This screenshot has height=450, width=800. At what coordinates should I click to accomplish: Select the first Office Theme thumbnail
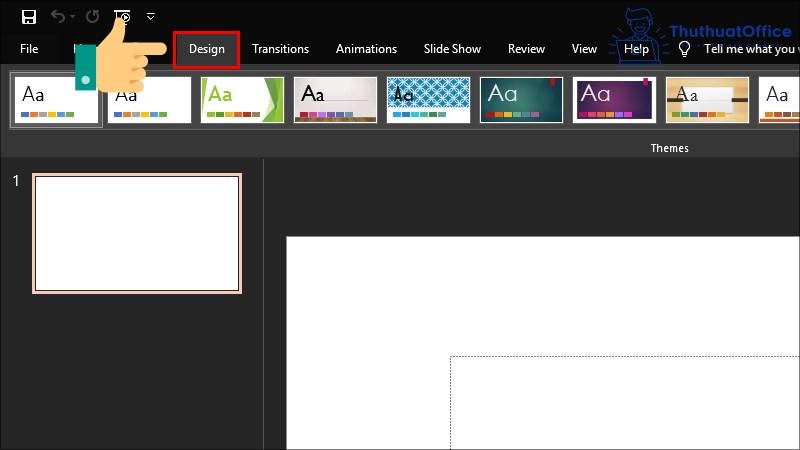(x=56, y=100)
